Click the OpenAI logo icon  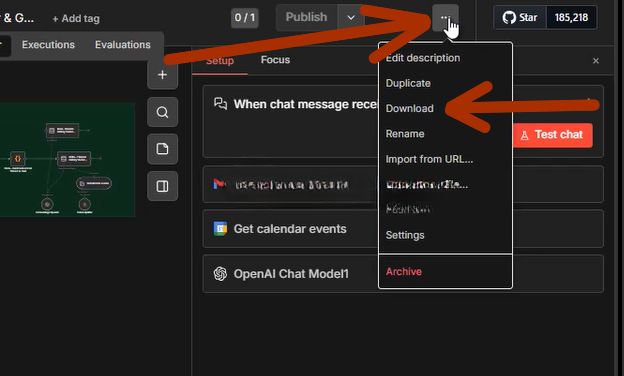coord(220,274)
